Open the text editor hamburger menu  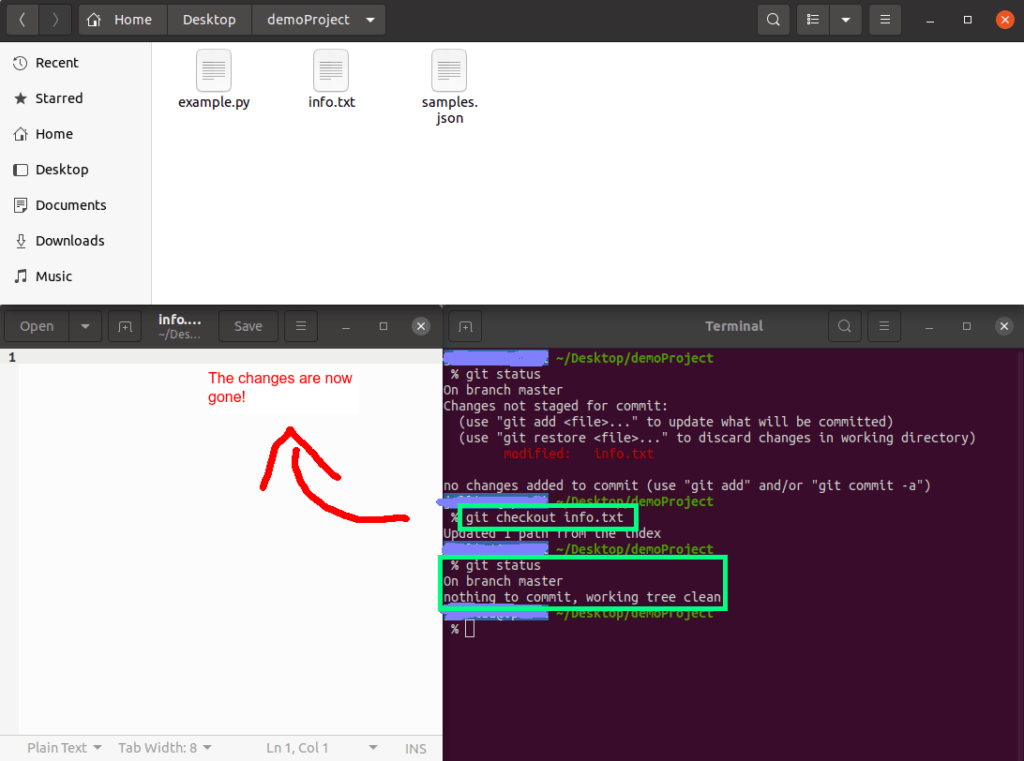pos(301,326)
